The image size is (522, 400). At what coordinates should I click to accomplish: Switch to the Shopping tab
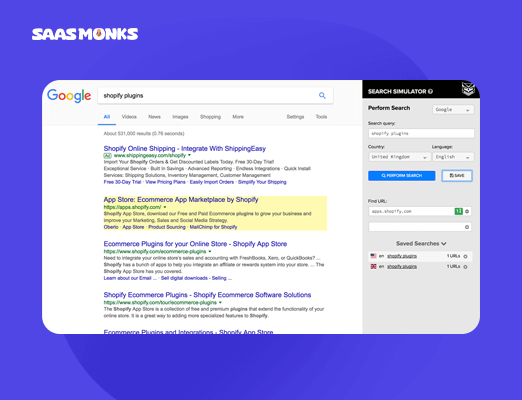point(210,117)
